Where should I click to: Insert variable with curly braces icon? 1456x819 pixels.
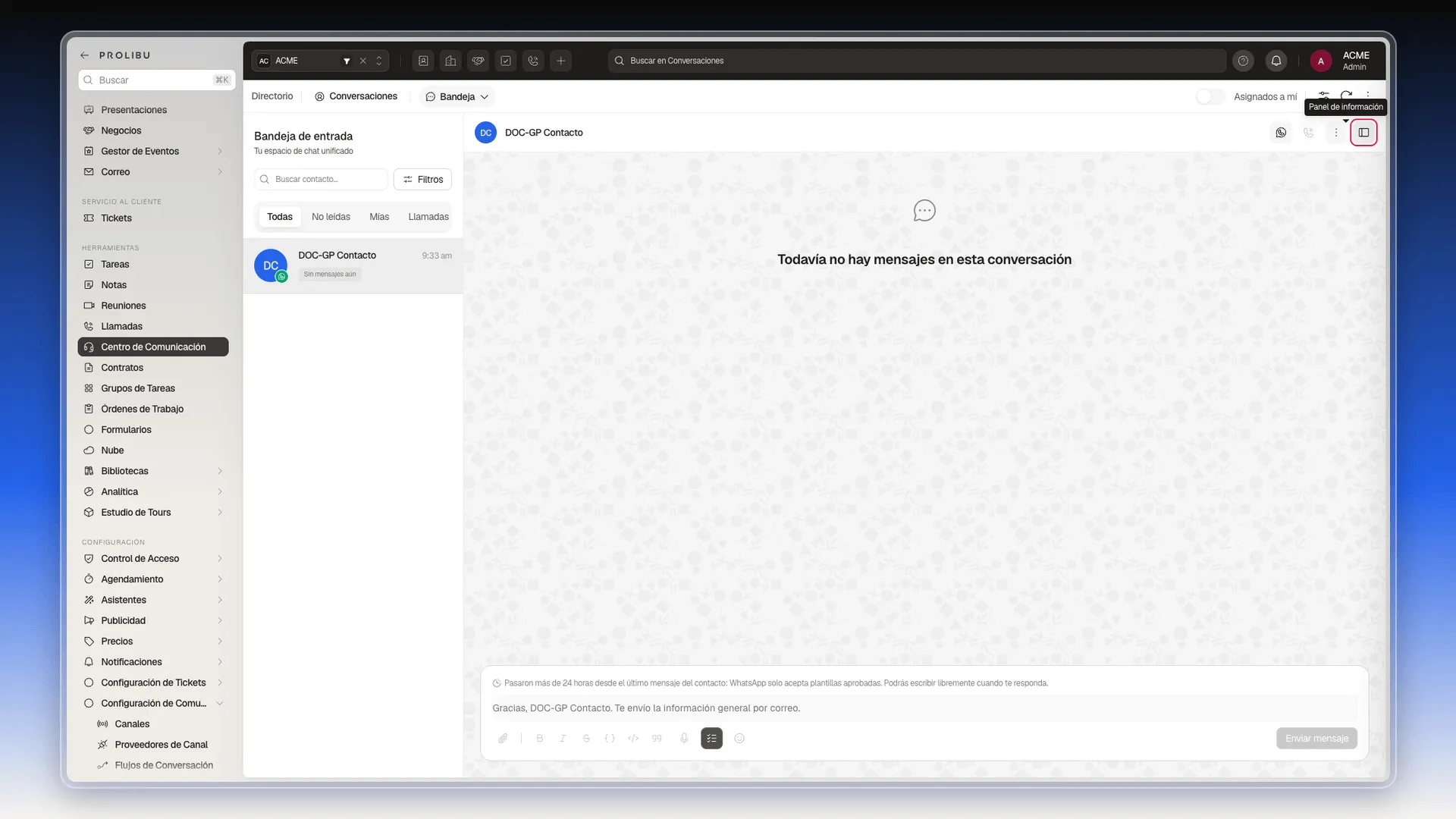(x=610, y=738)
